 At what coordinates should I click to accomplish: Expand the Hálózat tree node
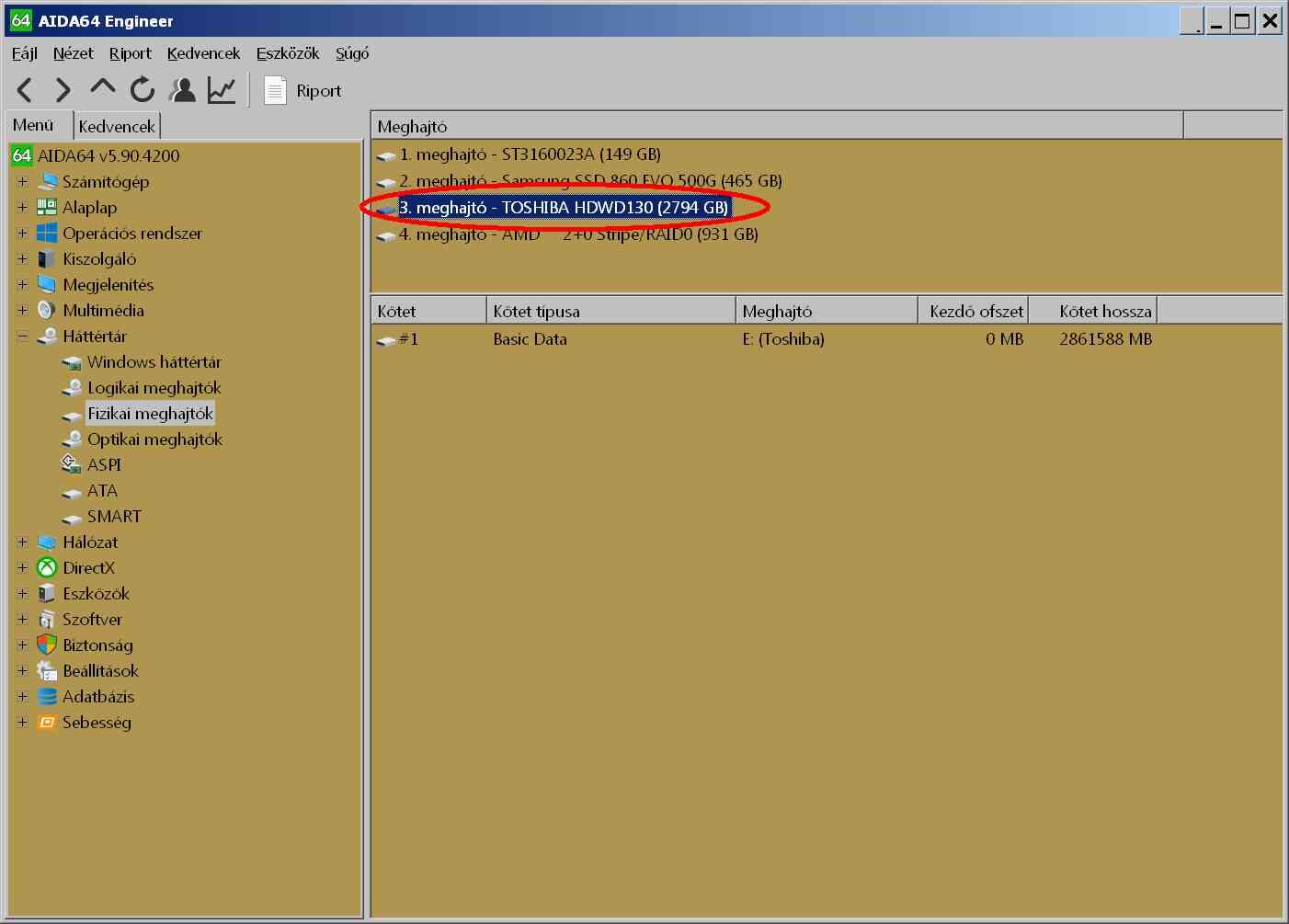[x=22, y=542]
